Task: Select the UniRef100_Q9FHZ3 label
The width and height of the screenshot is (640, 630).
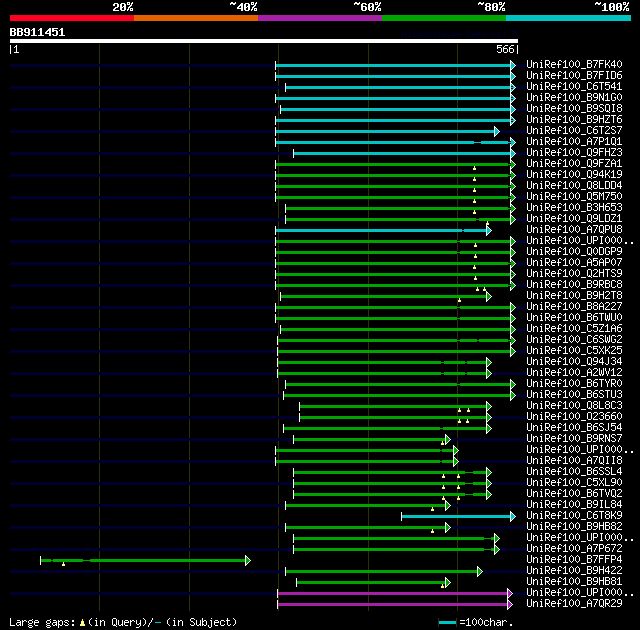Action: (x=574, y=153)
